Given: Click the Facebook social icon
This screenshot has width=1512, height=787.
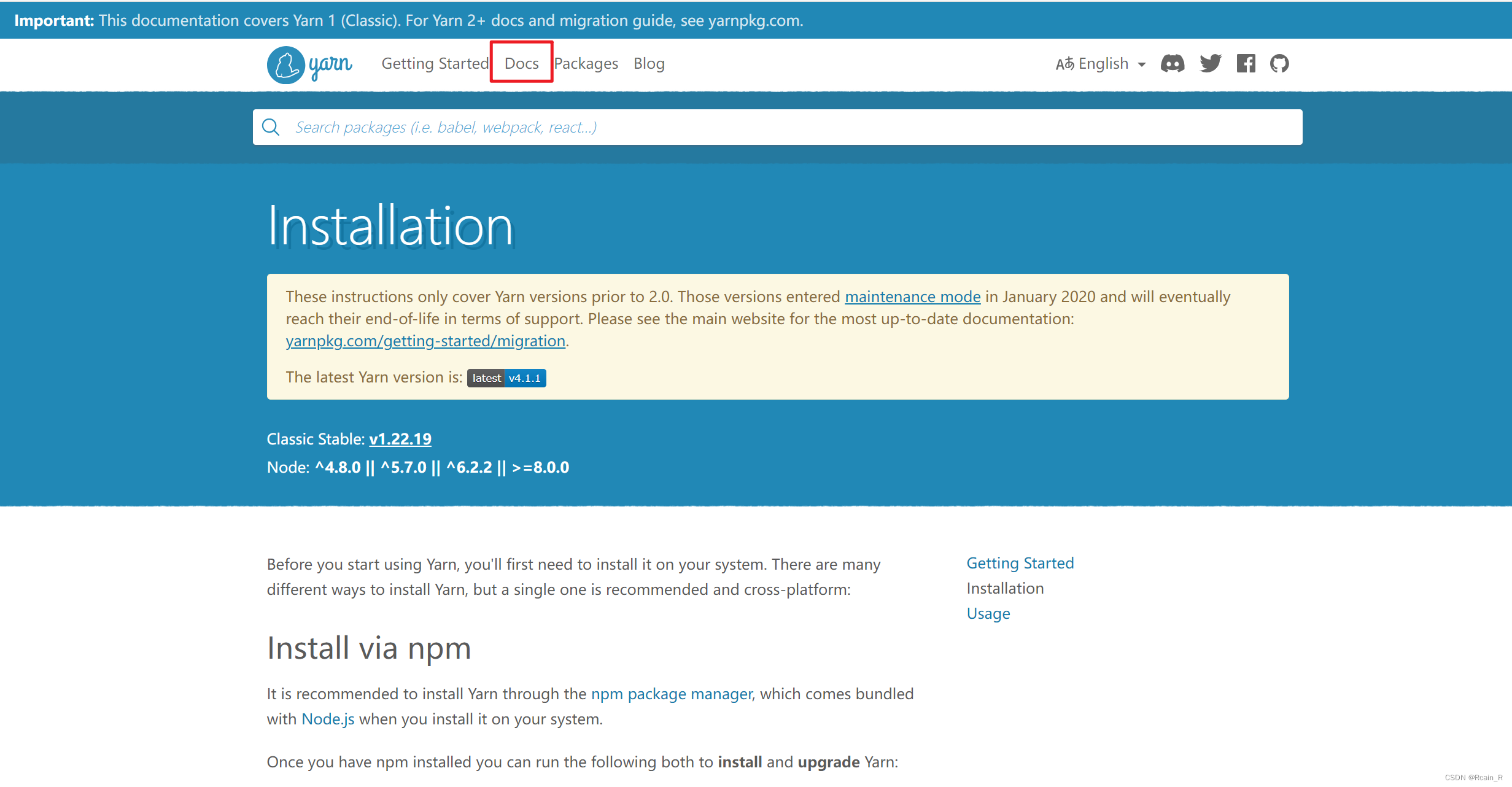Looking at the screenshot, I should [x=1246, y=63].
